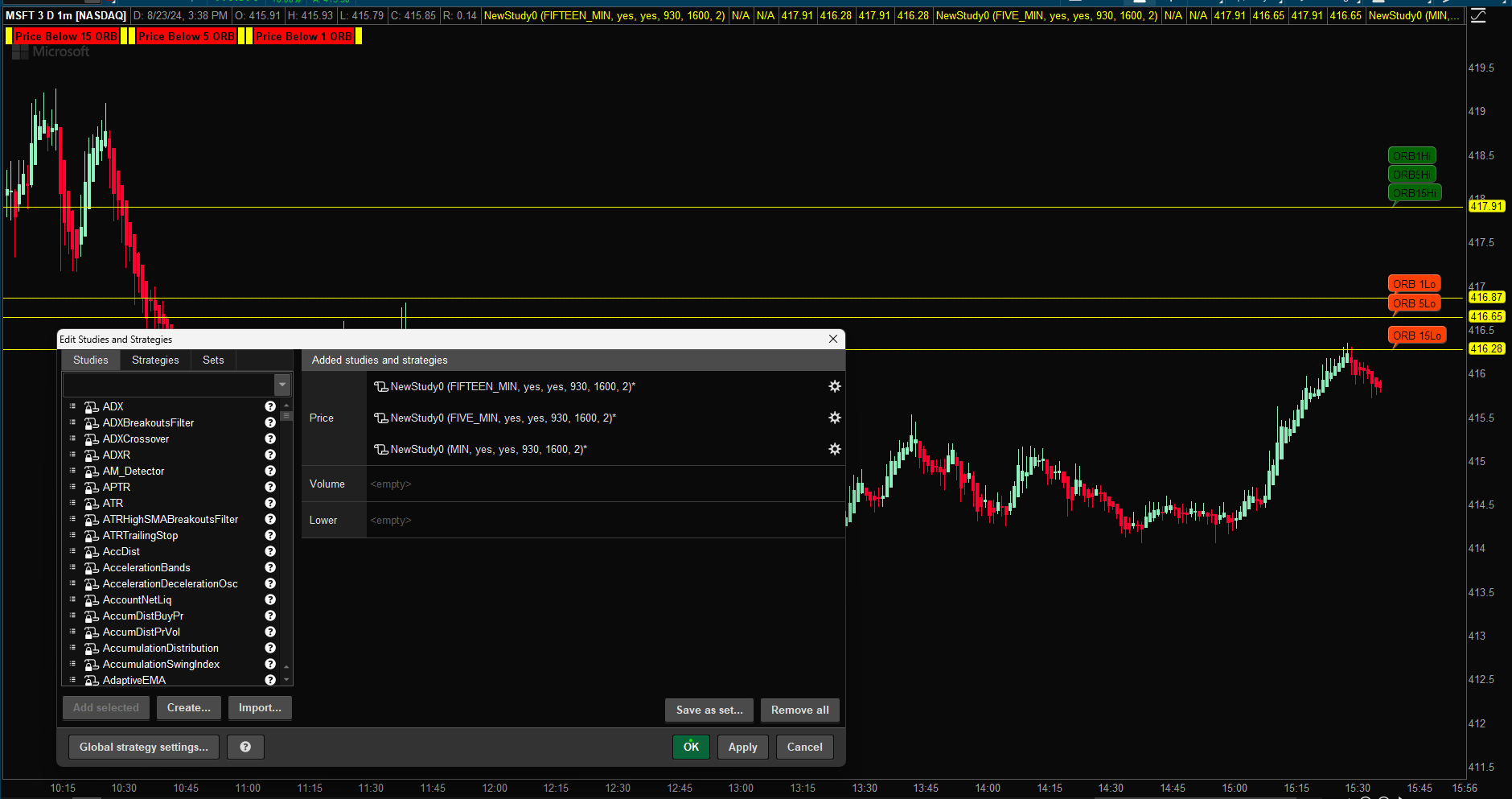Click the Create... button
1512x799 pixels.
pyautogui.click(x=189, y=708)
